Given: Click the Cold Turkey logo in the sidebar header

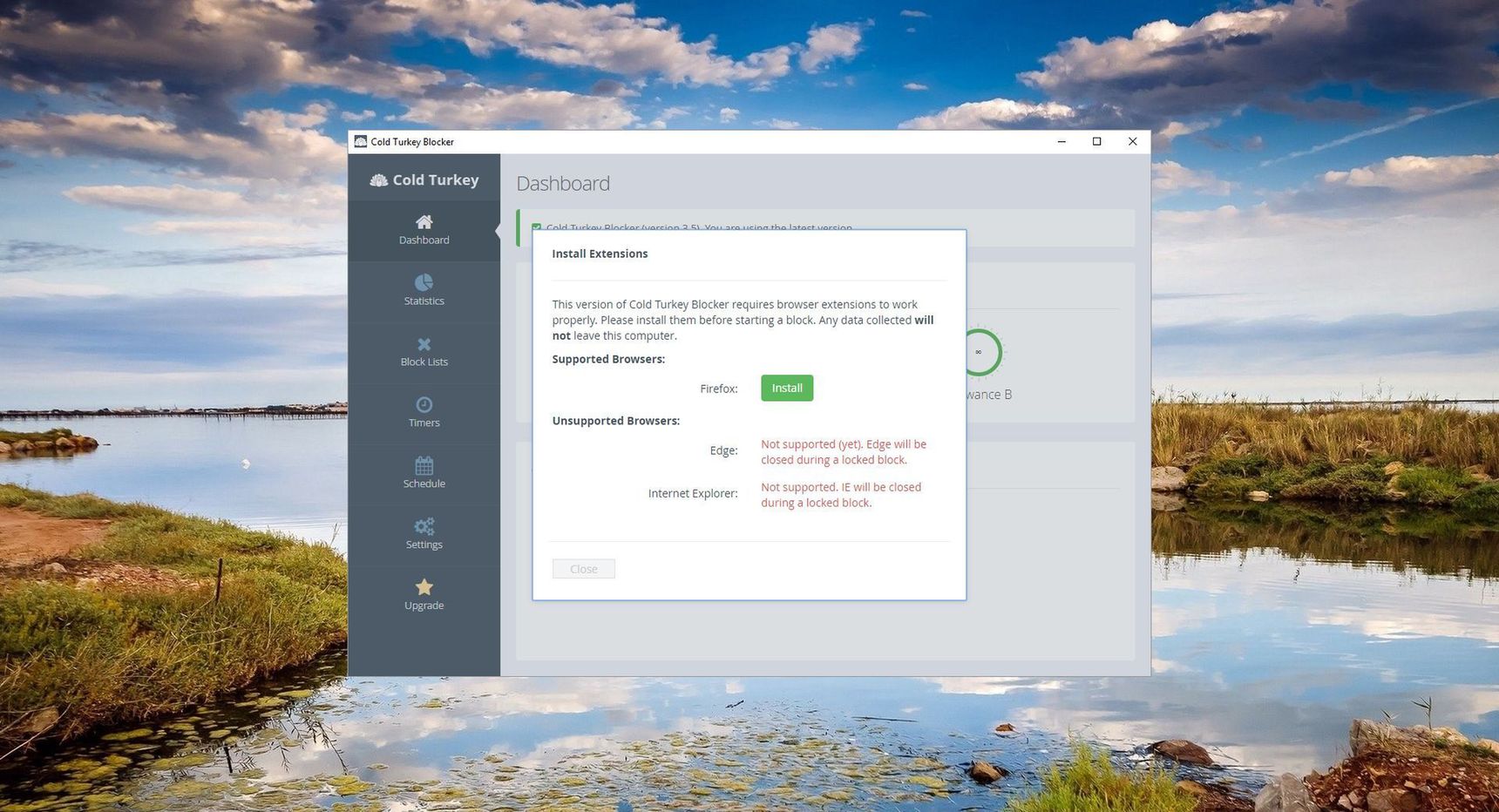Looking at the screenshot, I should pos(424,179).
